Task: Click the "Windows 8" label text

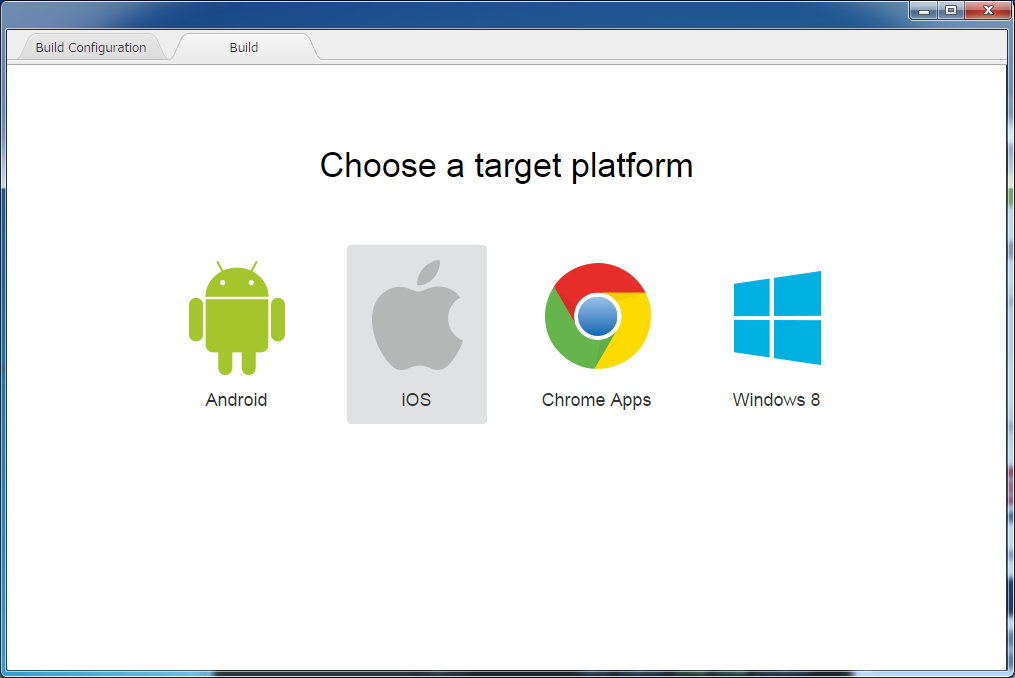Action: tap(776, 400)
